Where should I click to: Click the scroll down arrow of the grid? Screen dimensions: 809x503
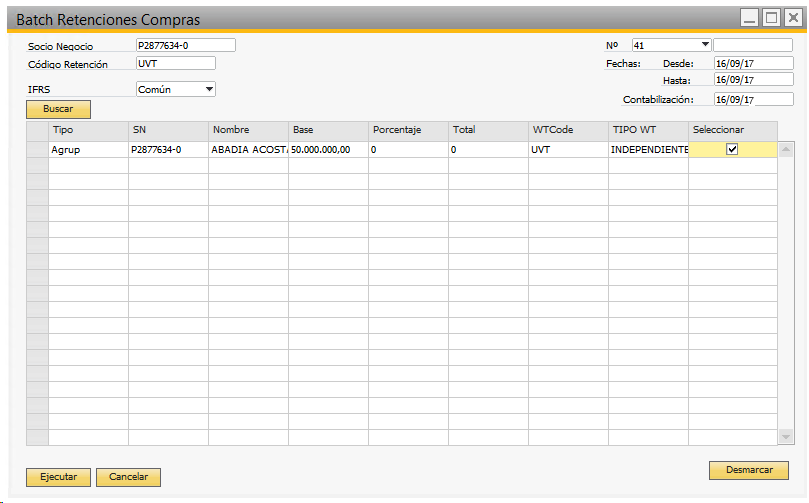point(786,437)
